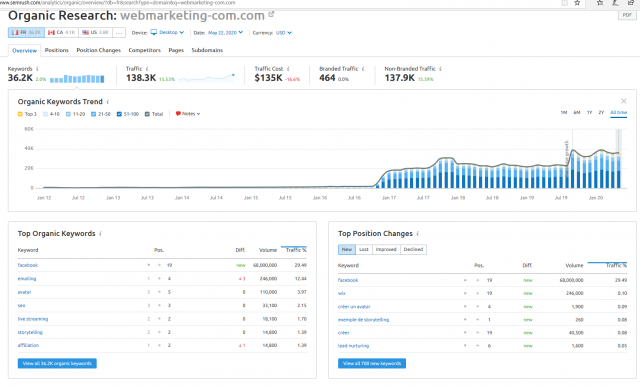Click info icon beside Branded Traffic
The height and width of the screenshot is (386, 640).
click(x=363, y=69)
